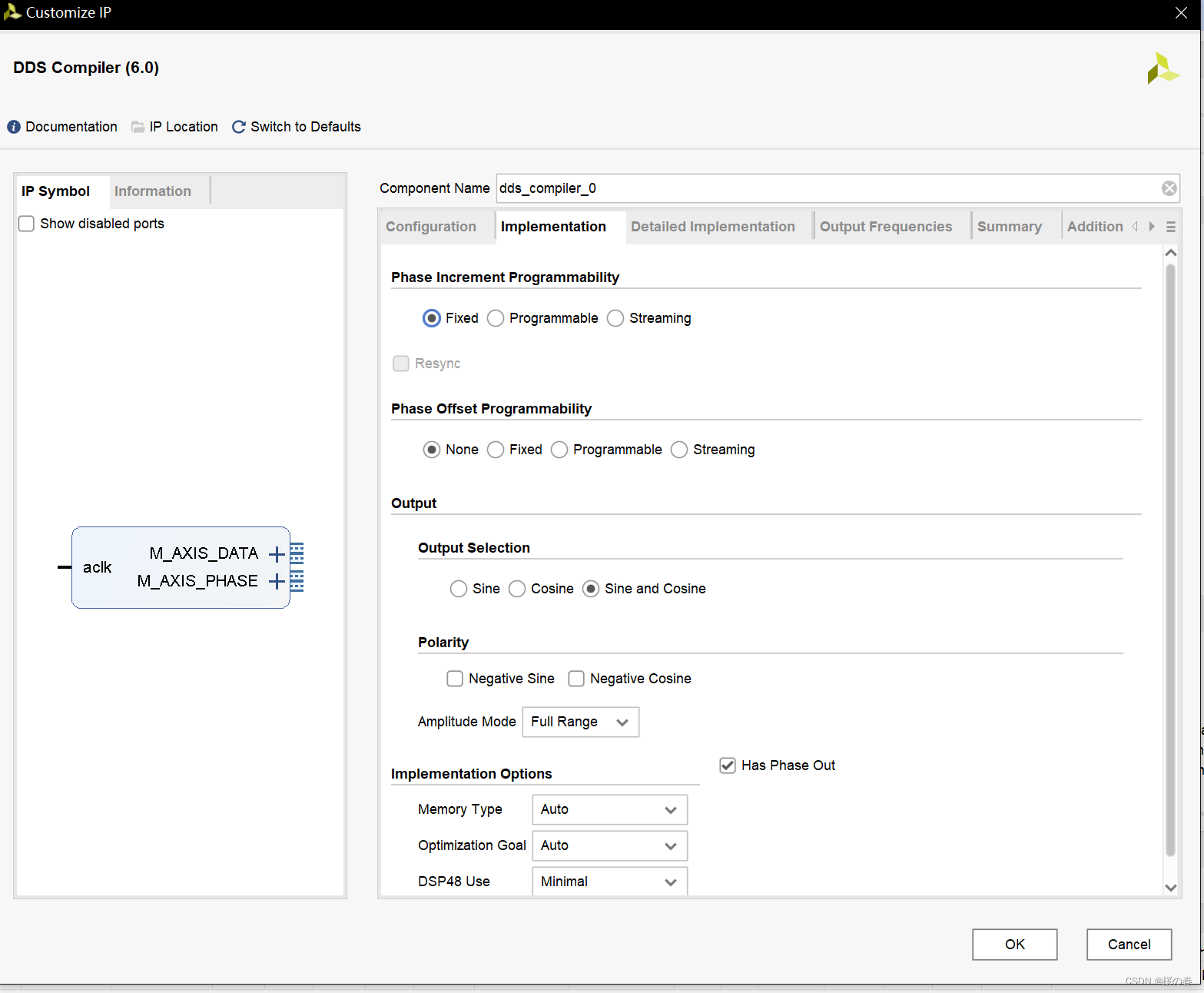Click the M_AXIS_DATA bus interface icon
The height and width of the screenshot is (993, 1204).
[297, 553]
